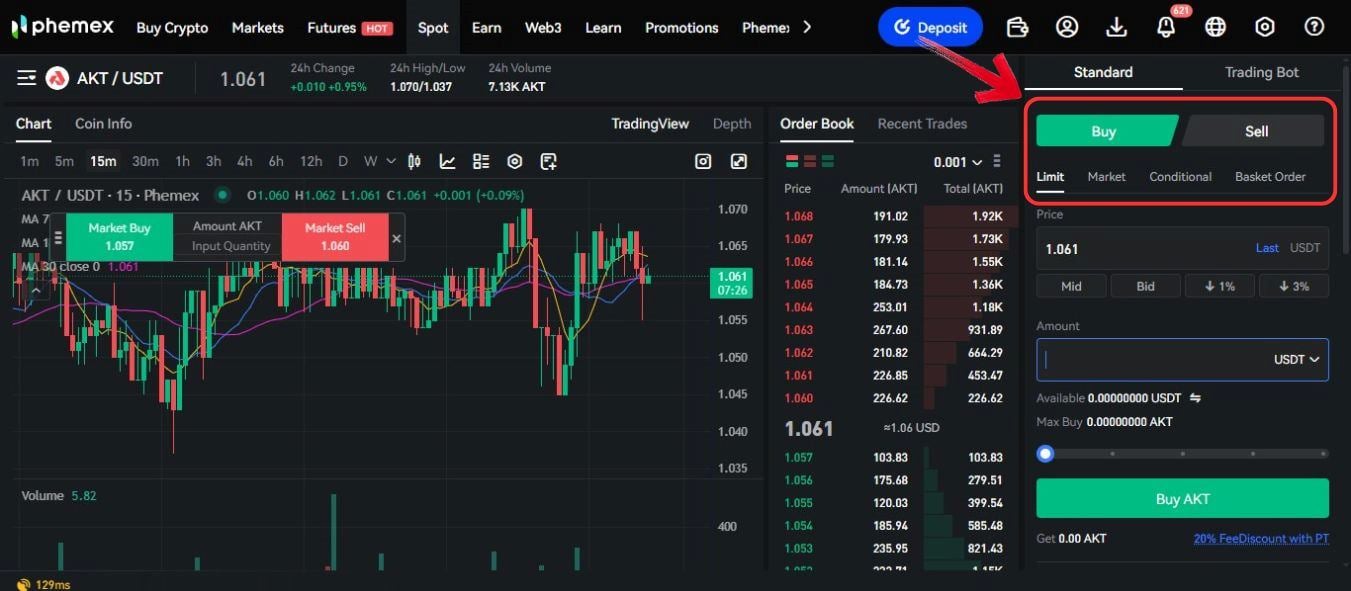Screen dimensions: 1351x591
Task: Show both bids and asks order book view
Action: 792,161
